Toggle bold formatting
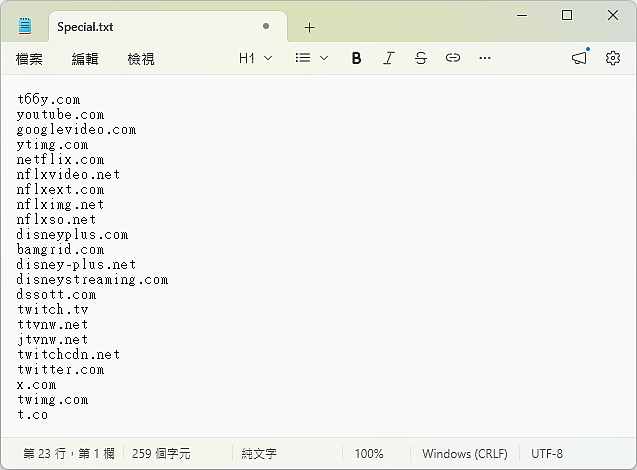Screen dimensions: 637x470 pyautogui.click(x=356, y=58)
